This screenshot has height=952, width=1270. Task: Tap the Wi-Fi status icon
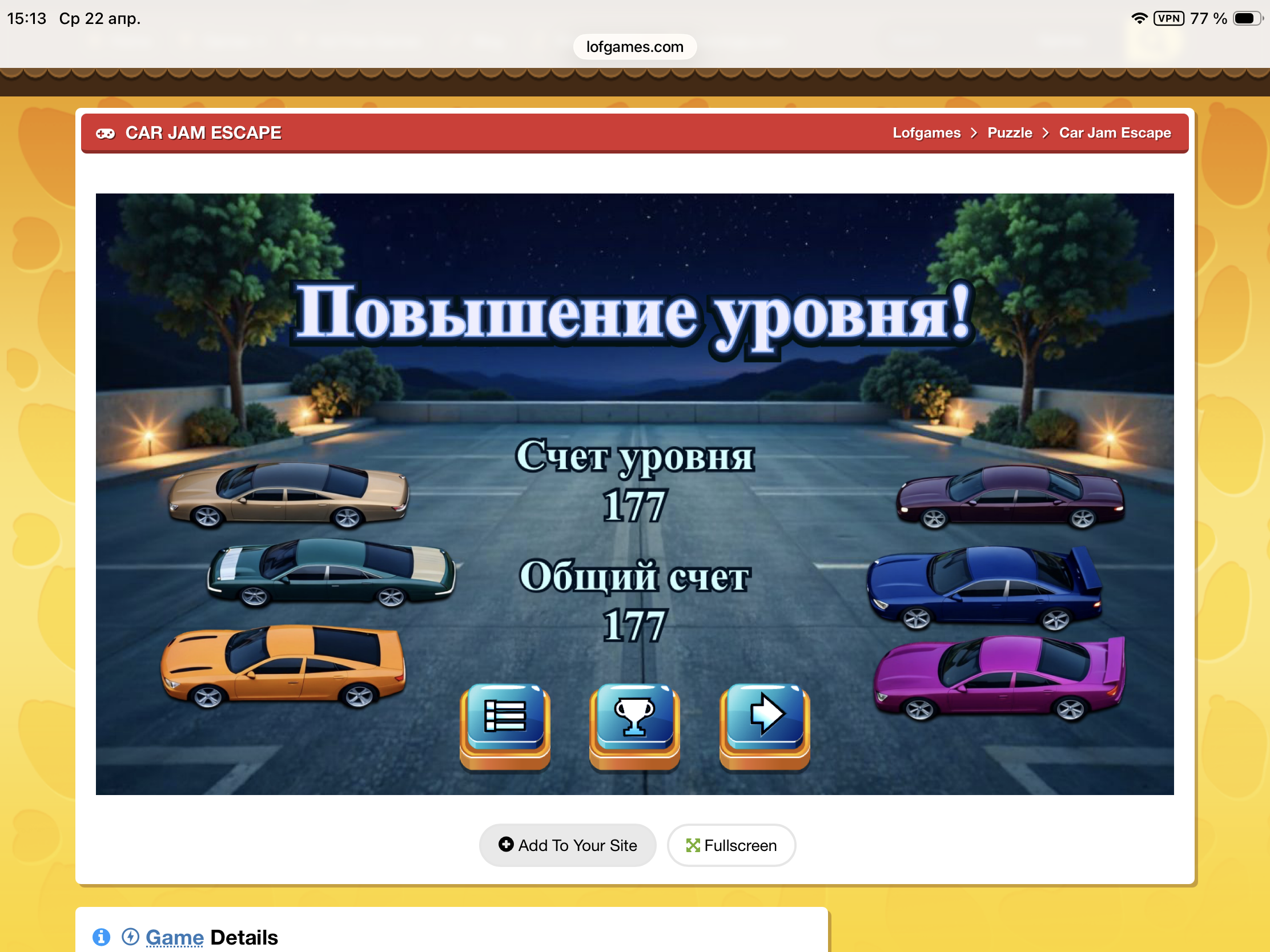pyautogui.click(x=1139, y=18)
